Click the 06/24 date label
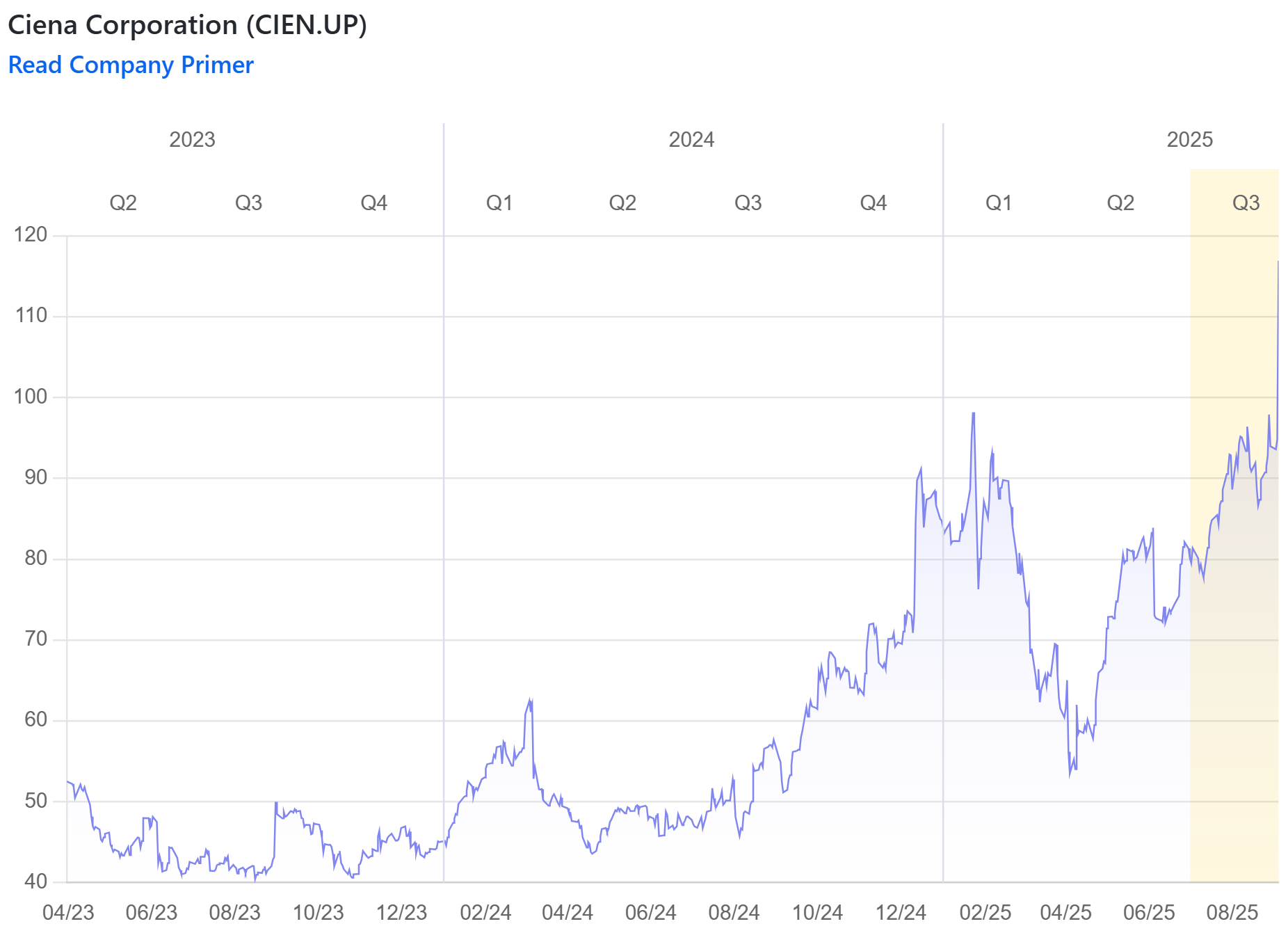 [x=651, y=912]
